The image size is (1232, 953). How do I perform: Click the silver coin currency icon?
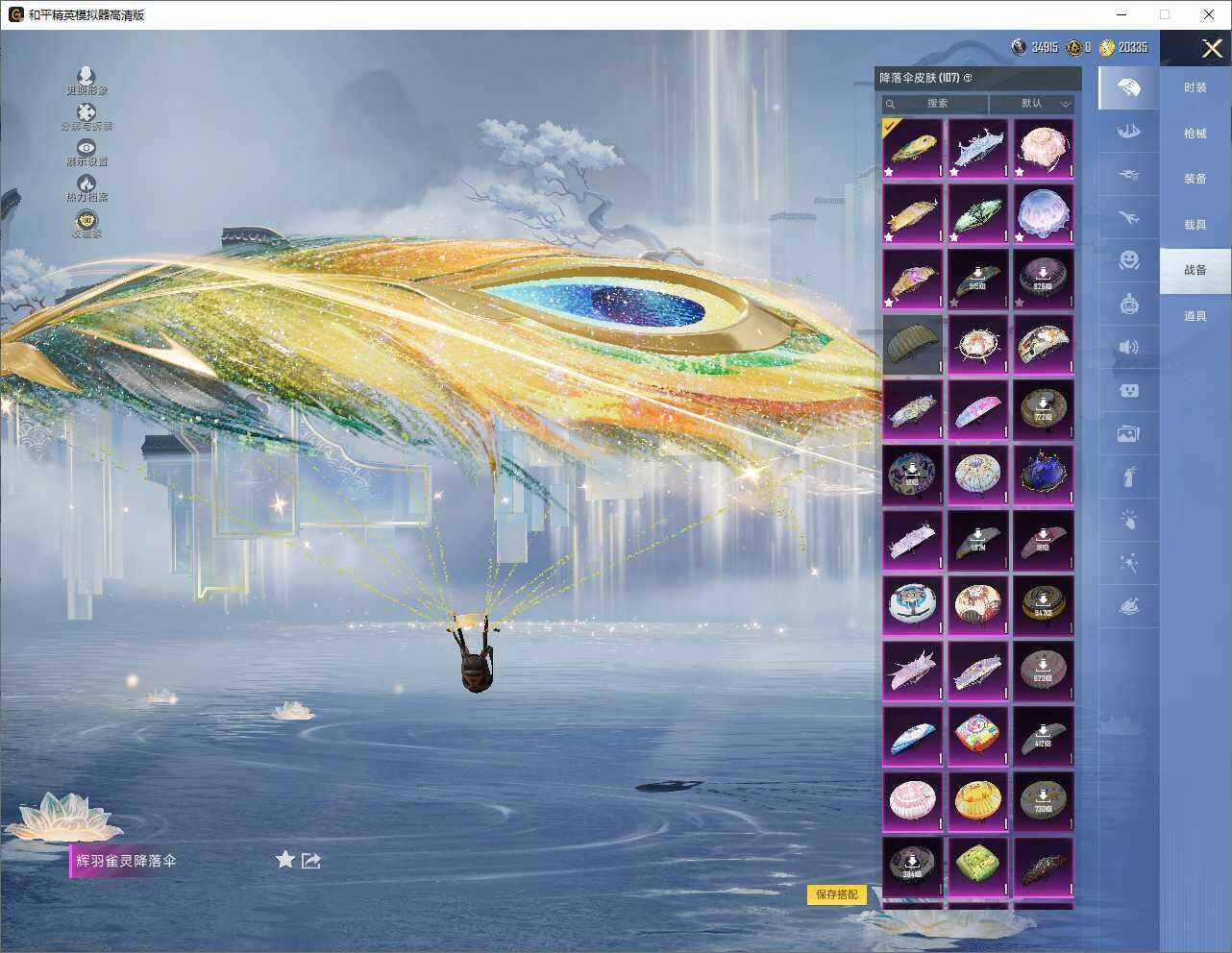point(1019,47)
